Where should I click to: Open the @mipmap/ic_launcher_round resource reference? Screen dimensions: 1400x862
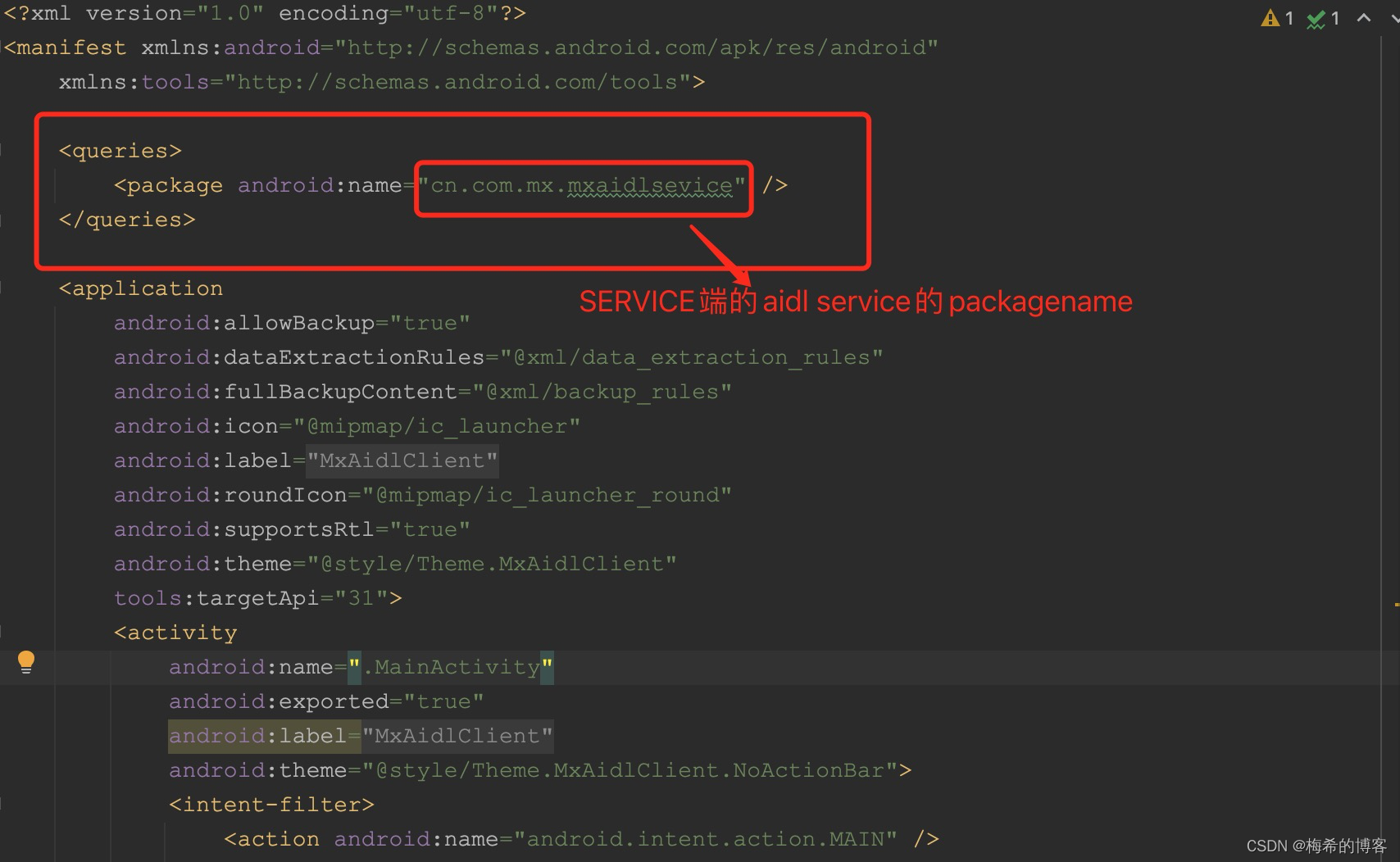pos(555,494)
